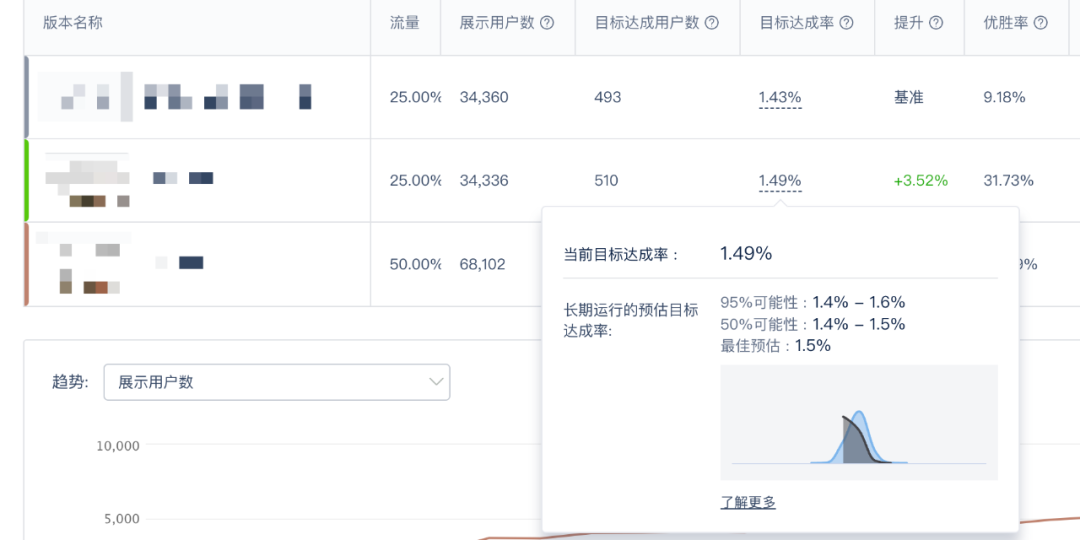Open help icon next to 目标达成率 header

point(846,23)
